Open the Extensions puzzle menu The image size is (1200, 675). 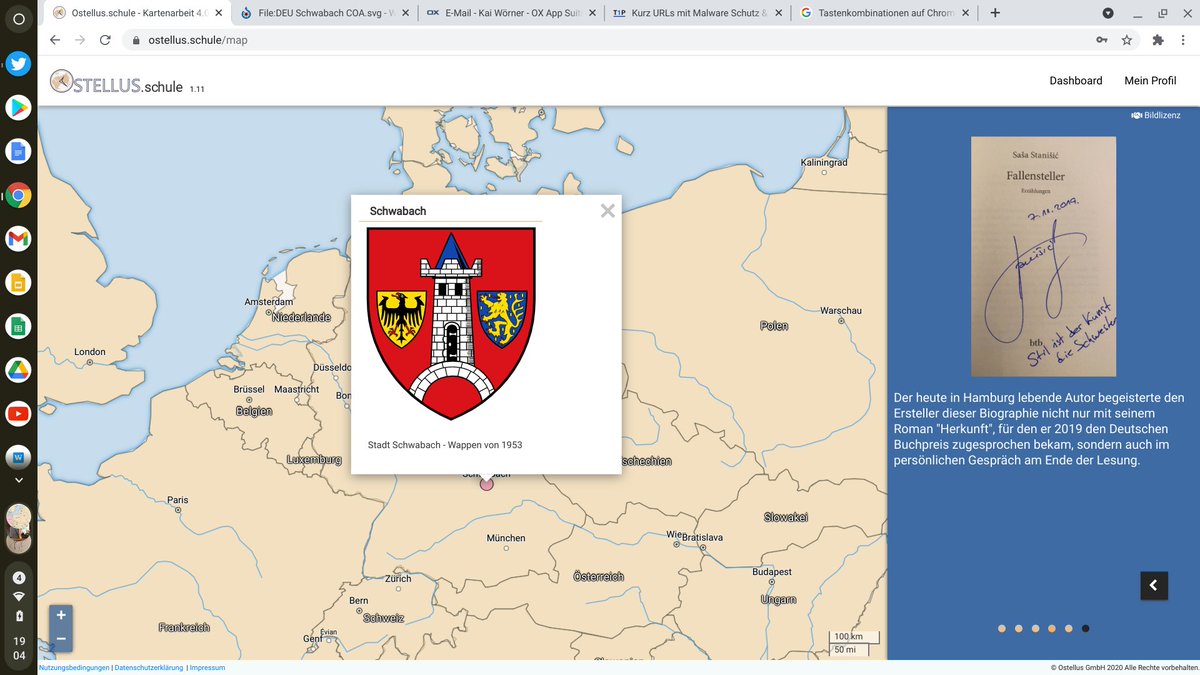(1157, 40)
